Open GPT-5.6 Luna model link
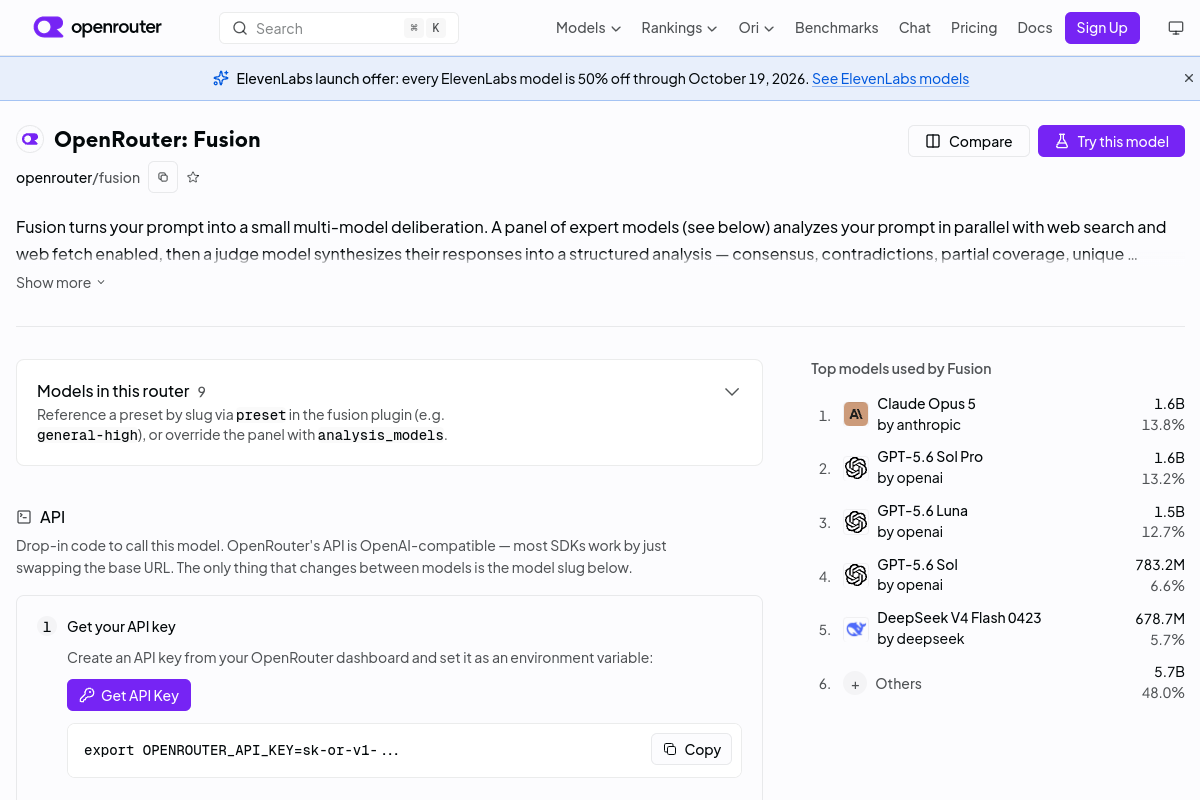The image size is (1200, 800). 922,511
